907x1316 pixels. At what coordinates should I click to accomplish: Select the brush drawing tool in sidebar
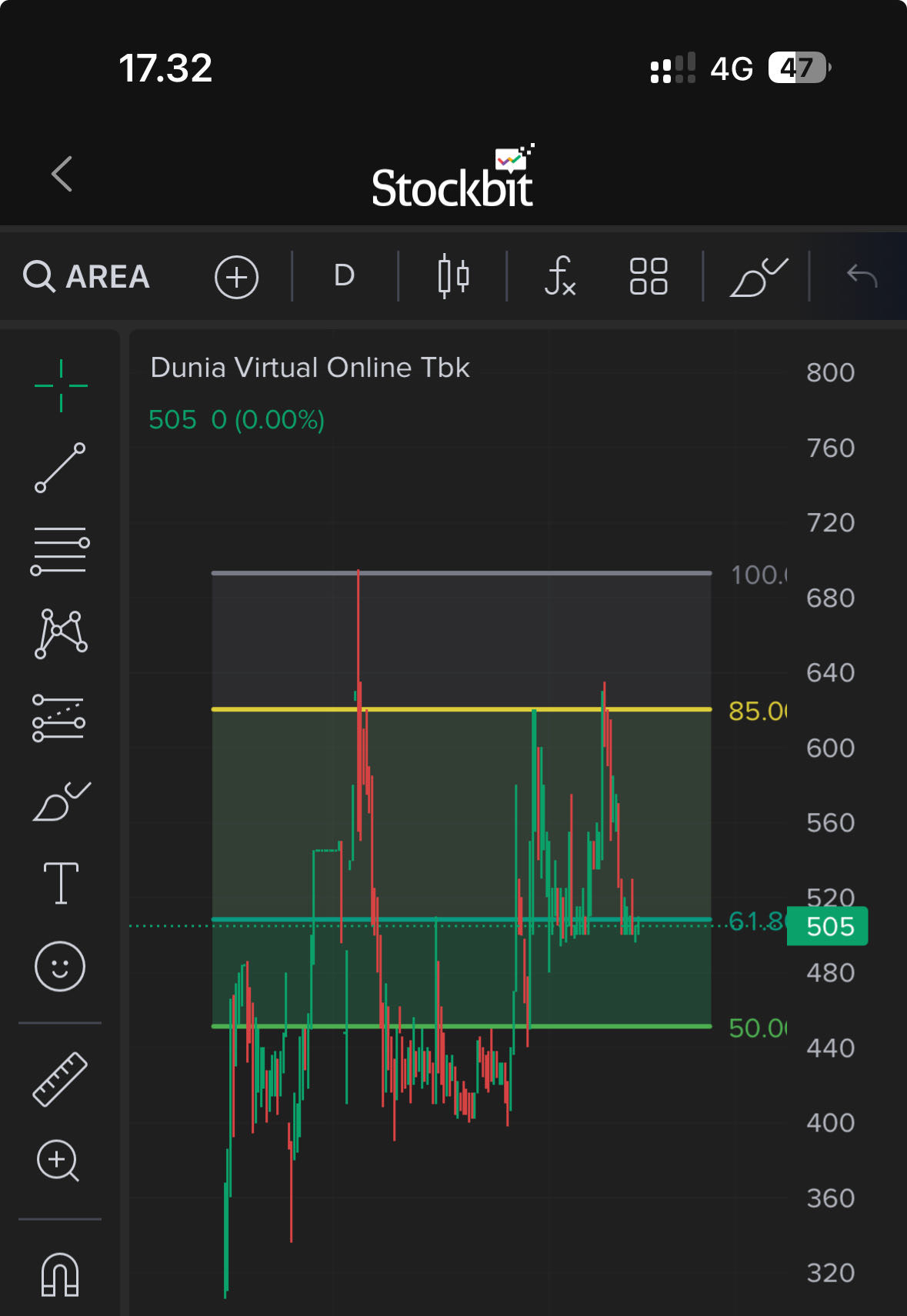(x=61, y=801)
